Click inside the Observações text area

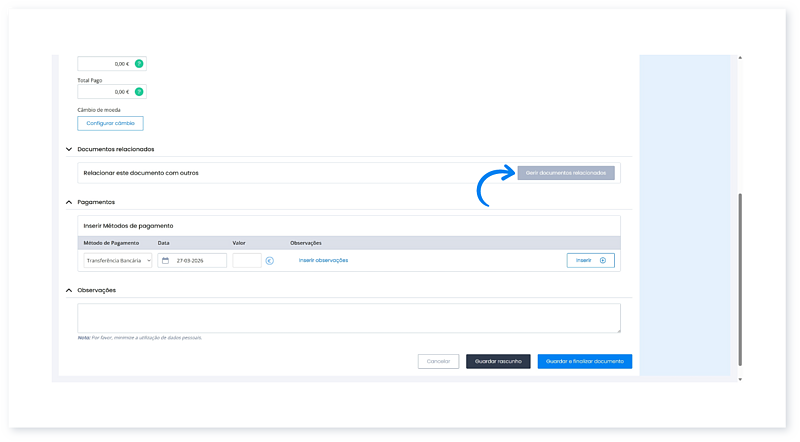point(348,317)
